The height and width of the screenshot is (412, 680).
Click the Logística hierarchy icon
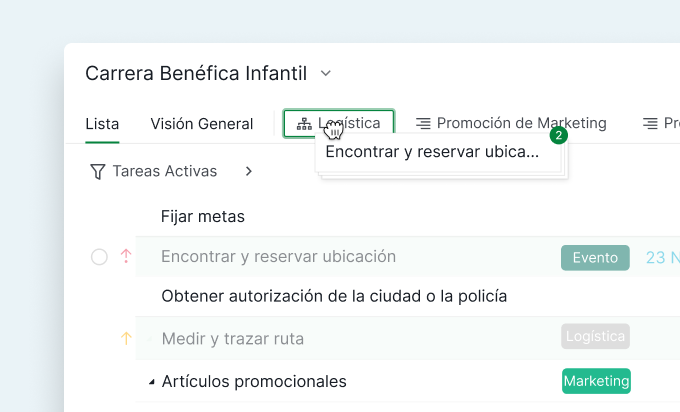pos(304,124)
